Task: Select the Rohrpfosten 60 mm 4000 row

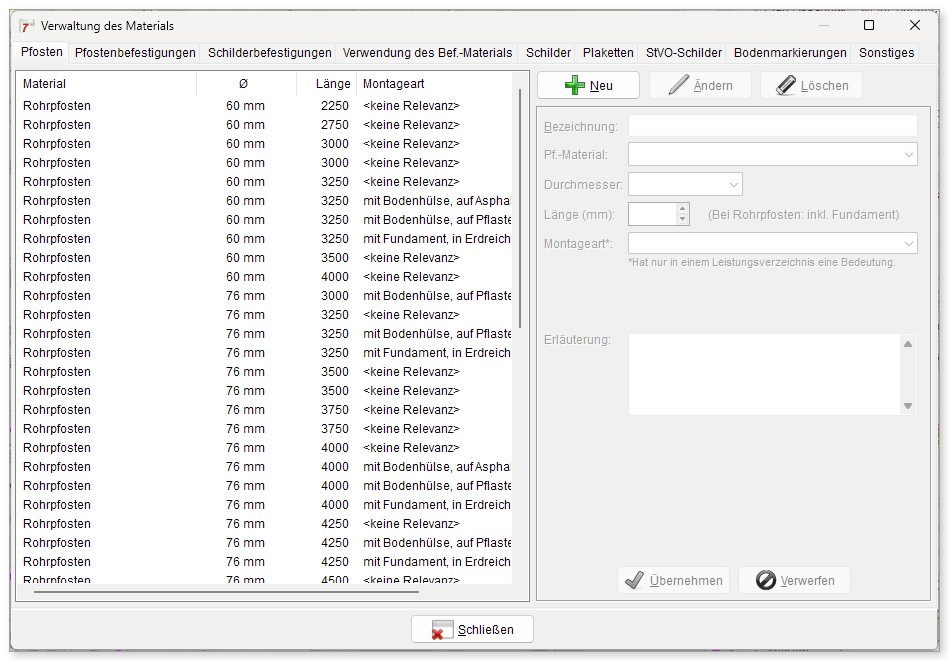Action: (x=264, y=277)
